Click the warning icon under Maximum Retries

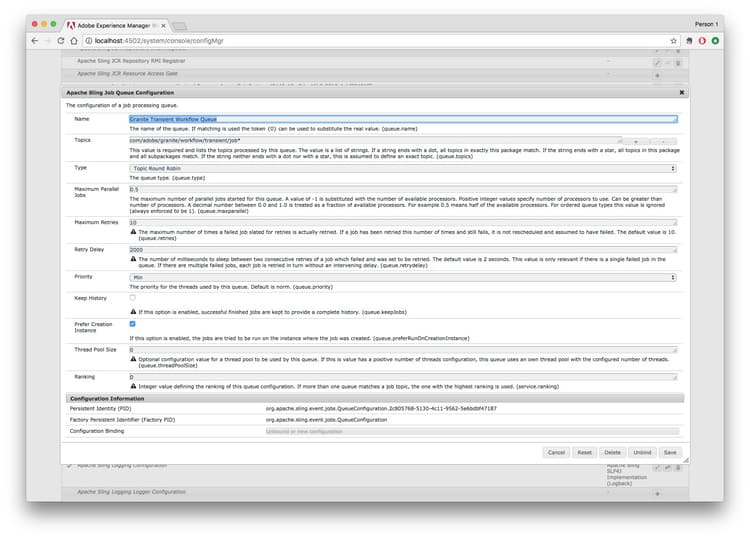(133, 231)
